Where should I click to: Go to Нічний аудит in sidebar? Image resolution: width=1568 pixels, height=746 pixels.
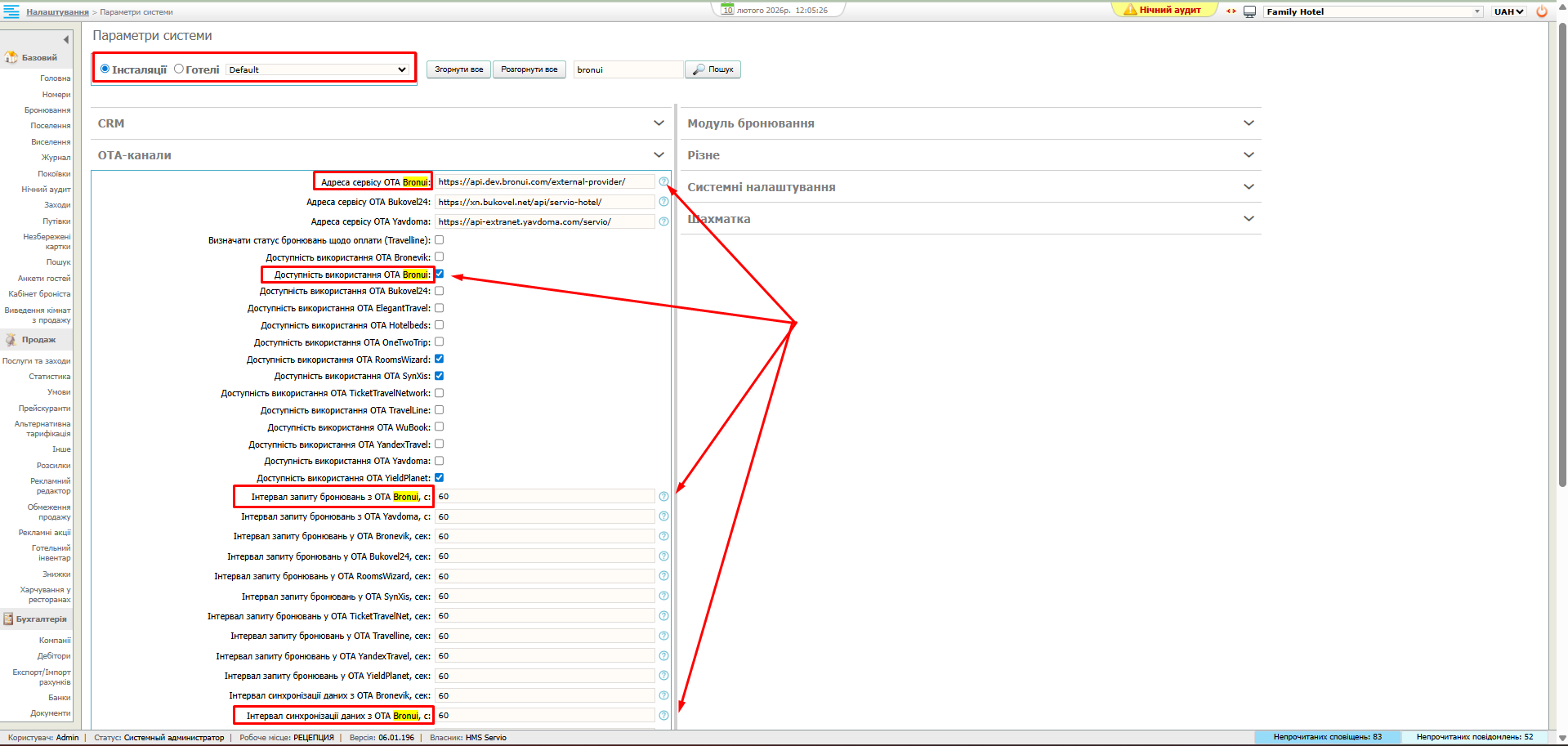click(x=46, y=190)
